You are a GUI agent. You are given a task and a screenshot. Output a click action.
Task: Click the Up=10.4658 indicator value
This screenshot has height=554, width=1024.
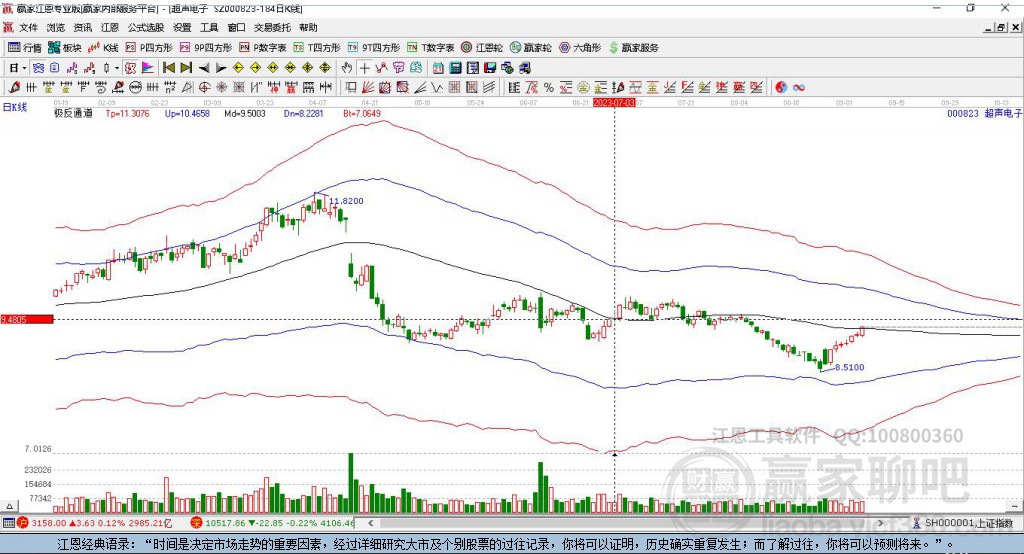pos(187,113)
